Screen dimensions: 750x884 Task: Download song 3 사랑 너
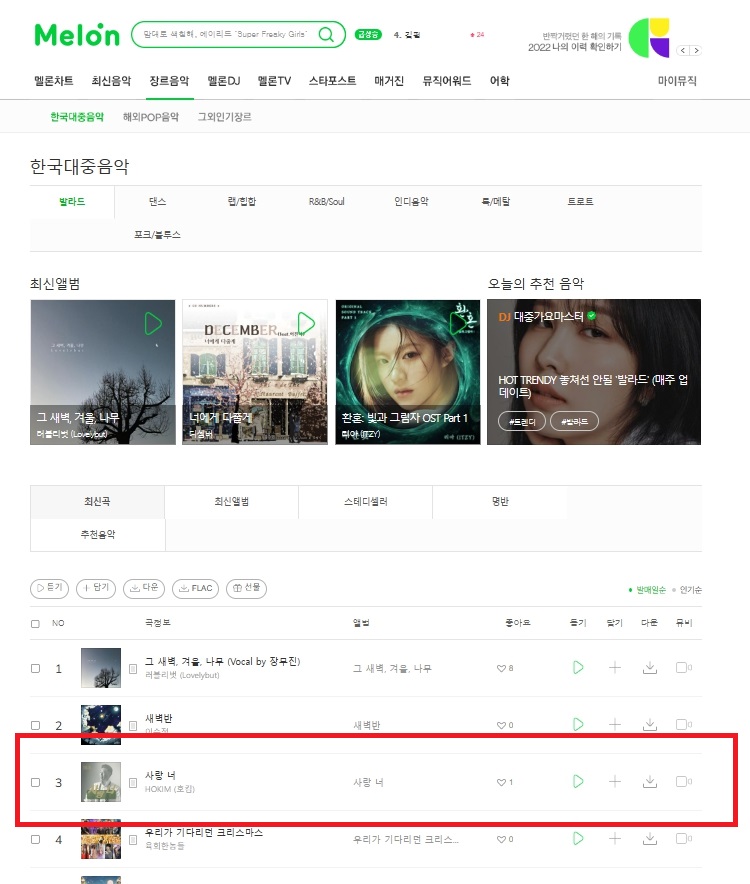650,781
